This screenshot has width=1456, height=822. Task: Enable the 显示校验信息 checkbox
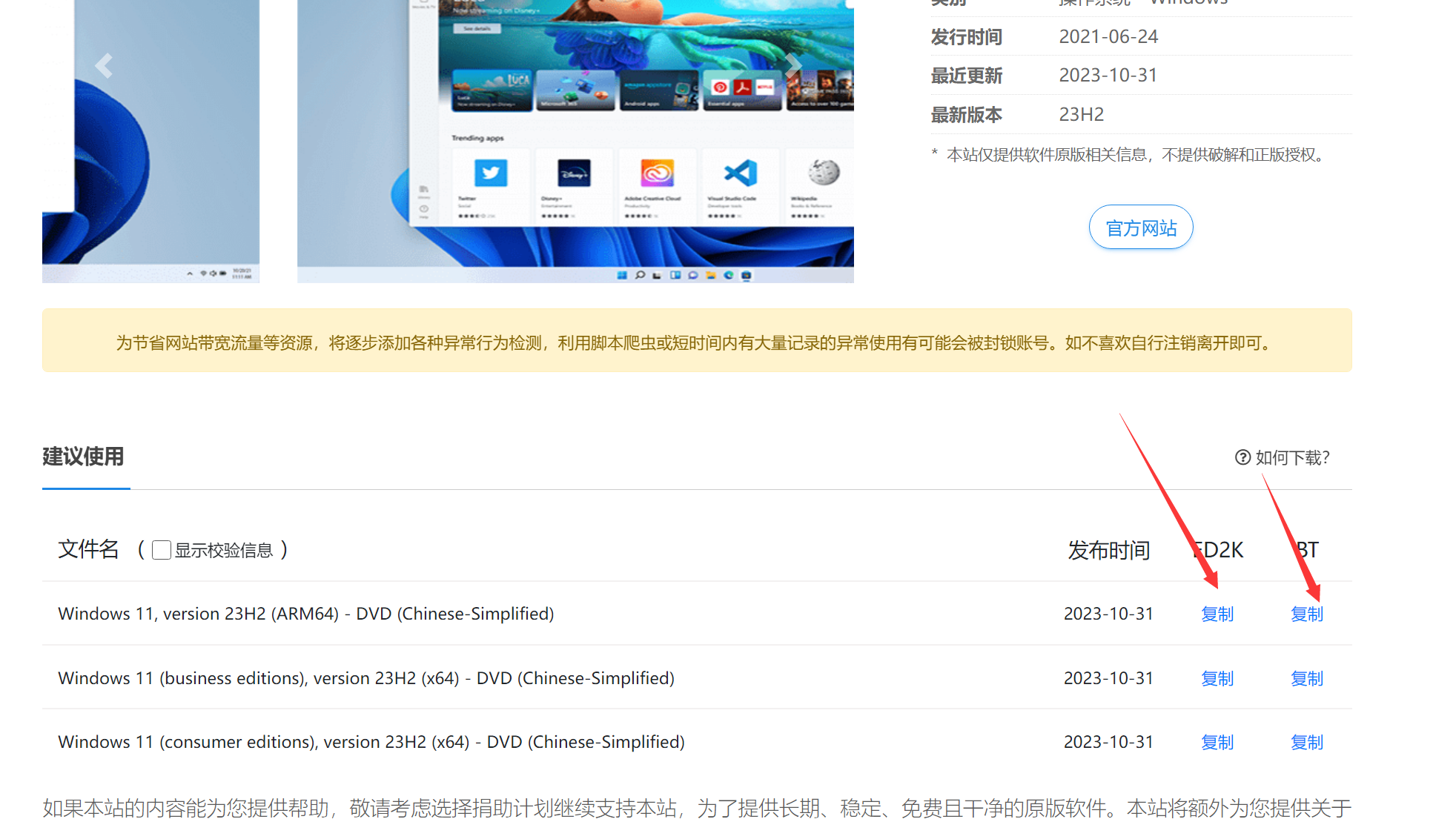coord(162,550)
